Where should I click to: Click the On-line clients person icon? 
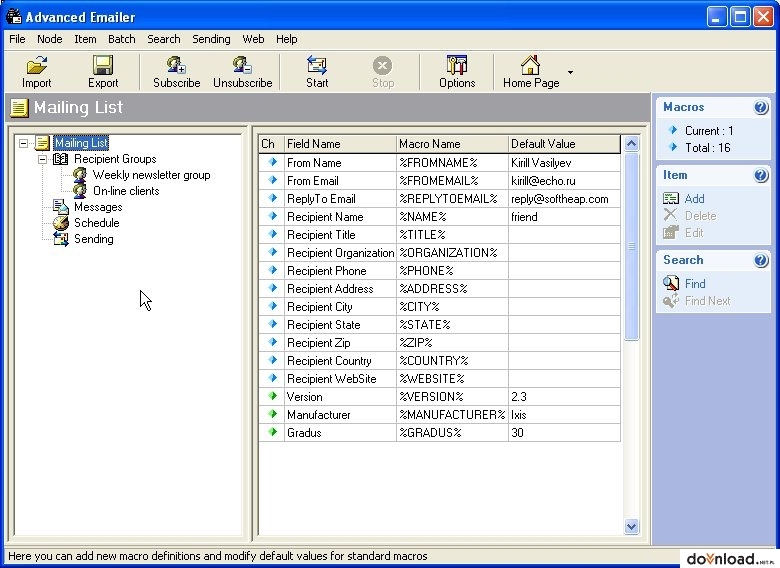coord(80,190)
